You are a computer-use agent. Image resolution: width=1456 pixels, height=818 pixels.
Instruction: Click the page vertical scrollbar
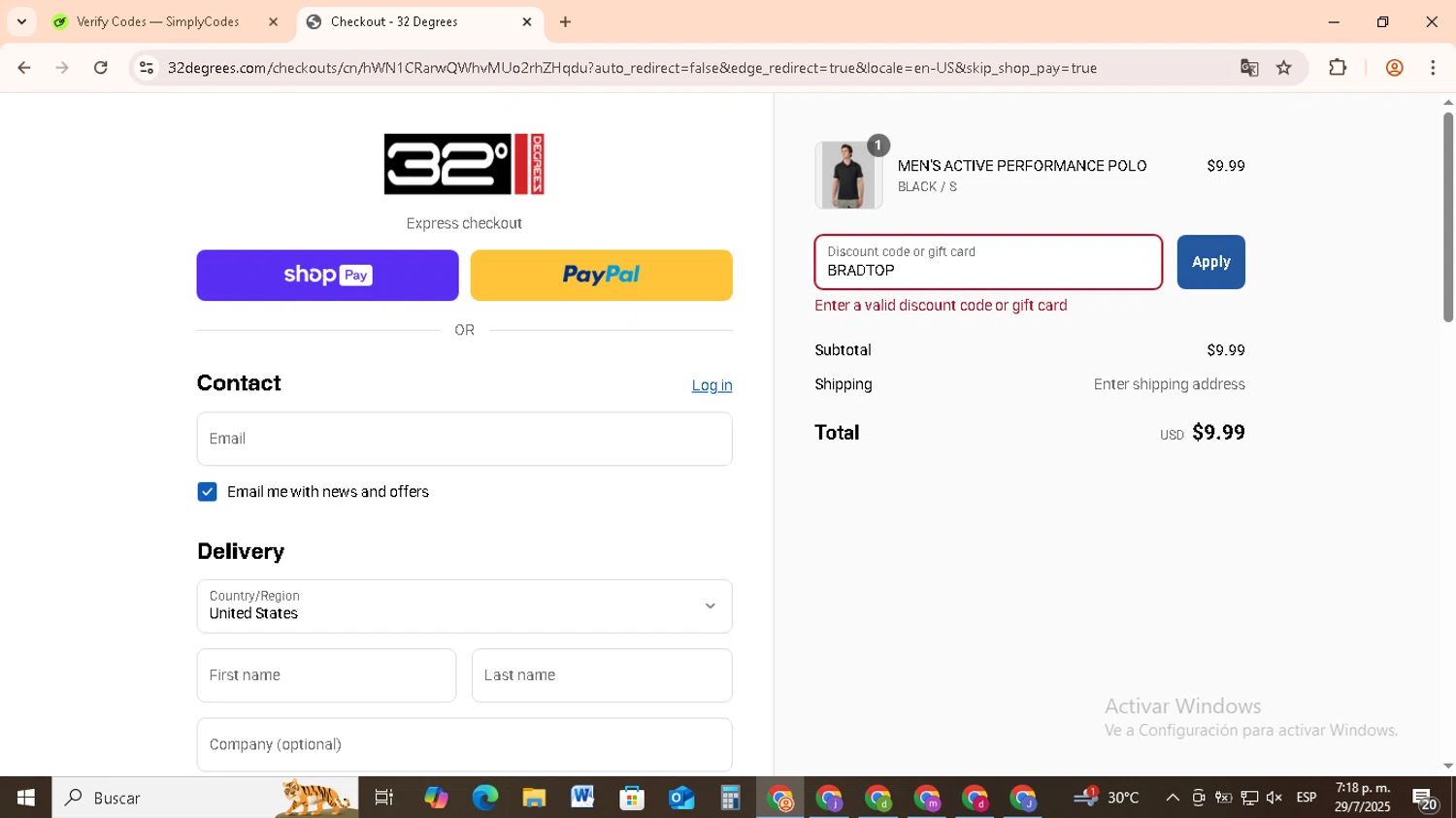1448,217
